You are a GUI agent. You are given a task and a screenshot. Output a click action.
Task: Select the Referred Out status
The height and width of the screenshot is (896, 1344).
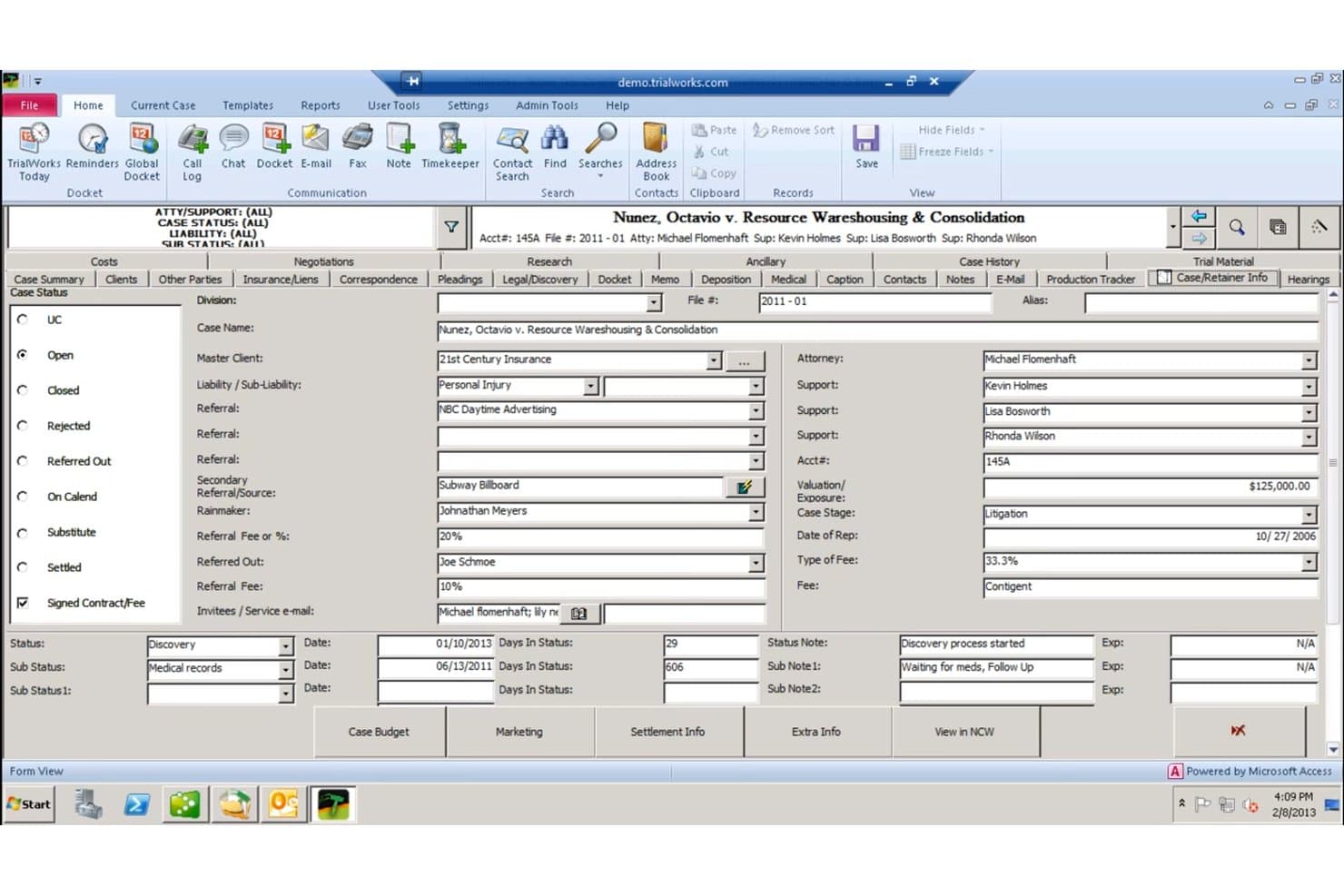point(23,461)
